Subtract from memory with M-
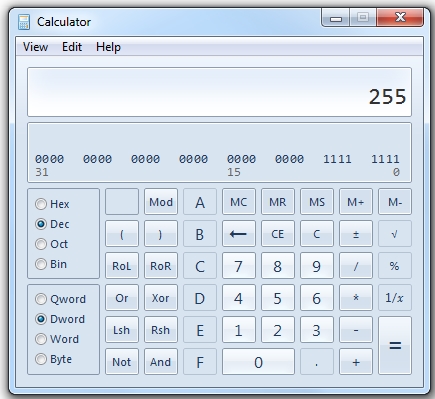The width and height of the screenshot is (435, 399). (395, 202)
